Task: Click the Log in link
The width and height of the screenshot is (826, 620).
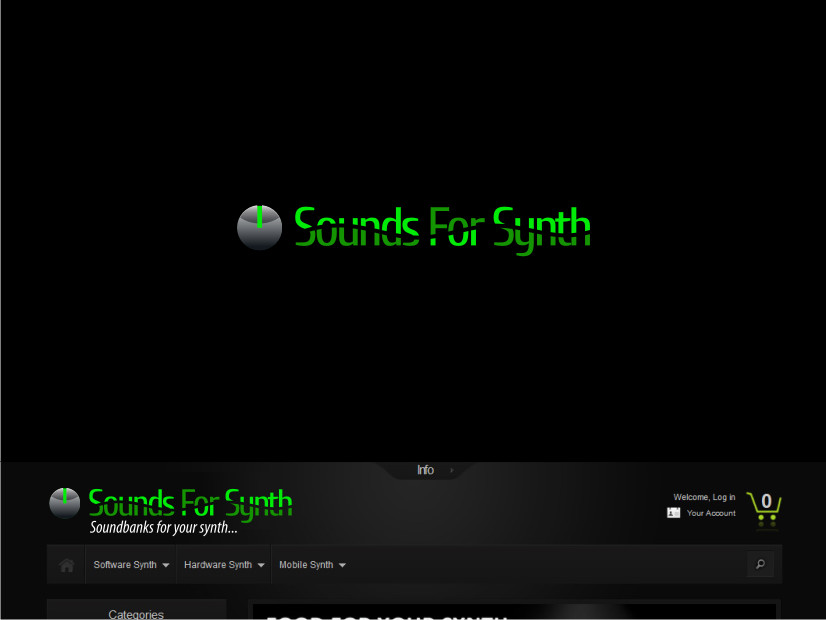Action: pyautogui.click(x=724, y=497)
